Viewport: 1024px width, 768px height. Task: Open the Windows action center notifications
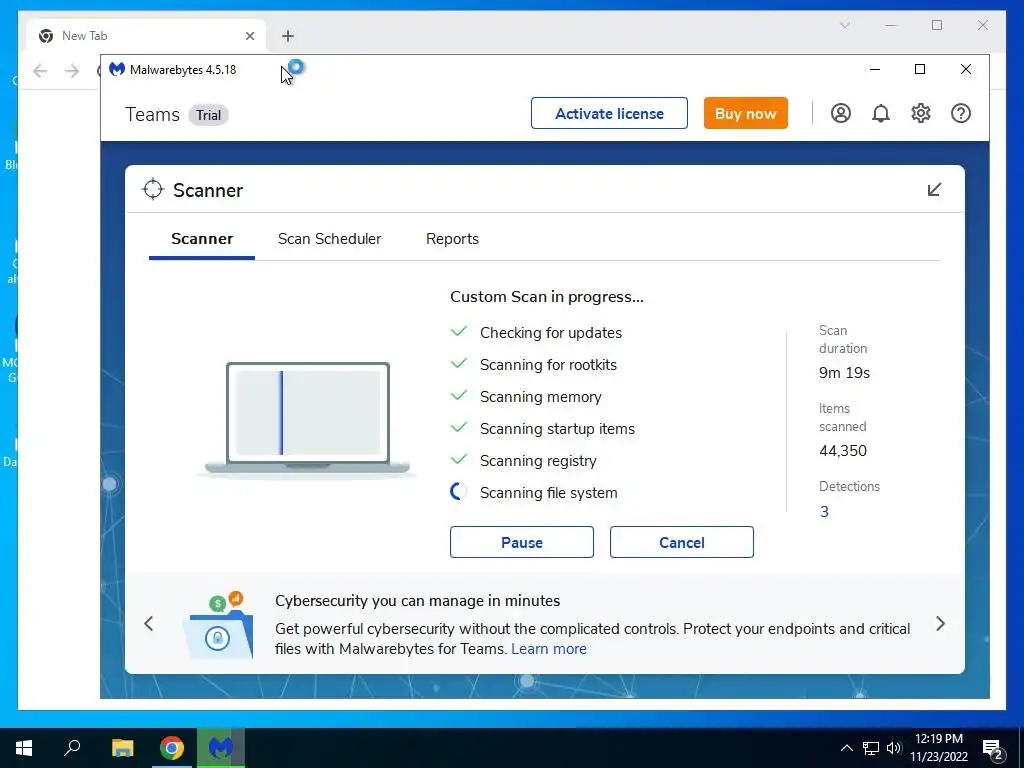(993, 749)
